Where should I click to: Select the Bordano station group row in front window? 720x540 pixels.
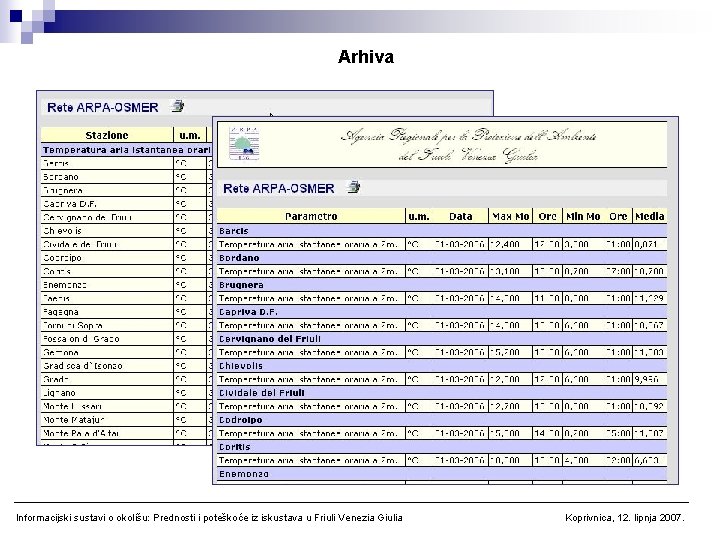442,258
